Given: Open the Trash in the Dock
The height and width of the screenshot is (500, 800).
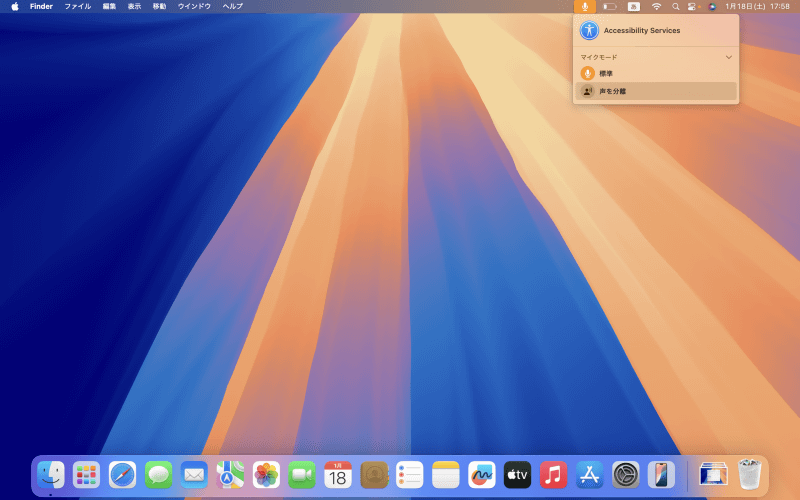Looking at the screenshot, I should tap(749, 475).
